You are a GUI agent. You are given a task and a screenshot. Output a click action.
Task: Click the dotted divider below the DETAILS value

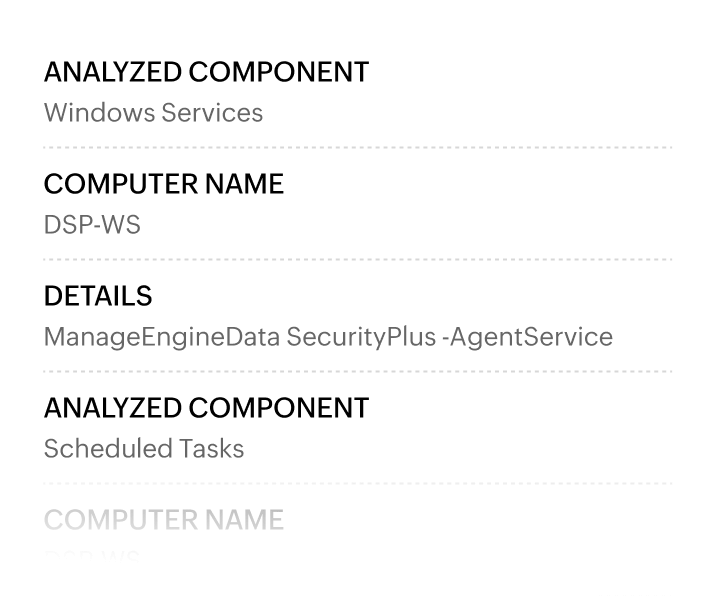coord(357,371)
